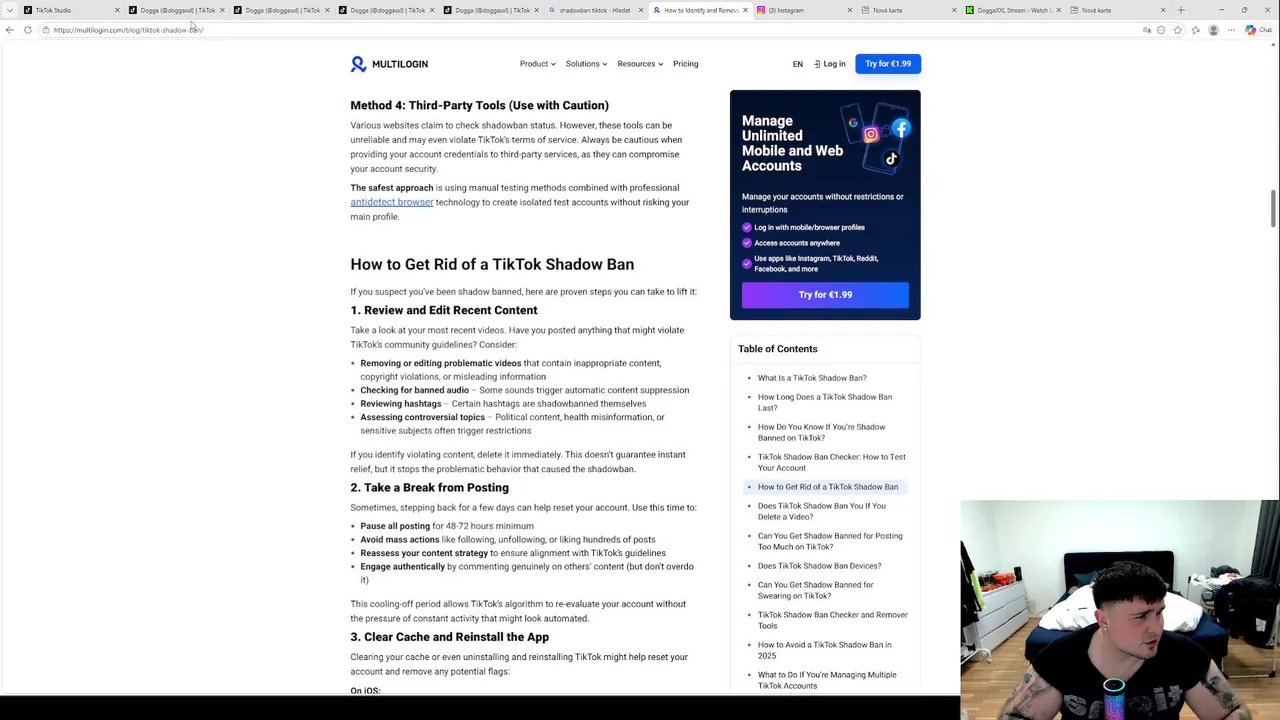Jump to What Is a TikTok Shadow Ban?

(812, 378)
